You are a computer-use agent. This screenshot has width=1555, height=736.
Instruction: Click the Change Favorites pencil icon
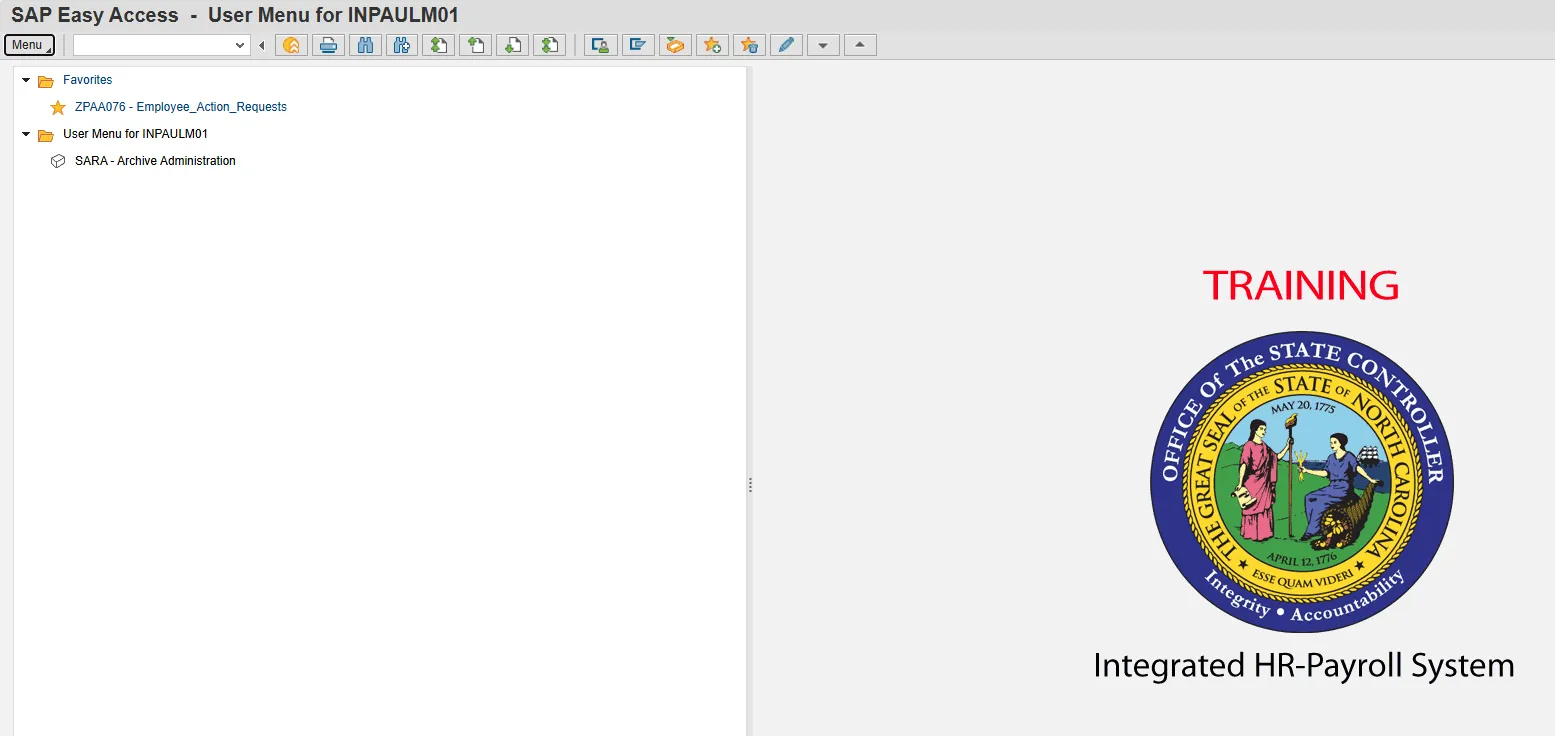[786, 45]
